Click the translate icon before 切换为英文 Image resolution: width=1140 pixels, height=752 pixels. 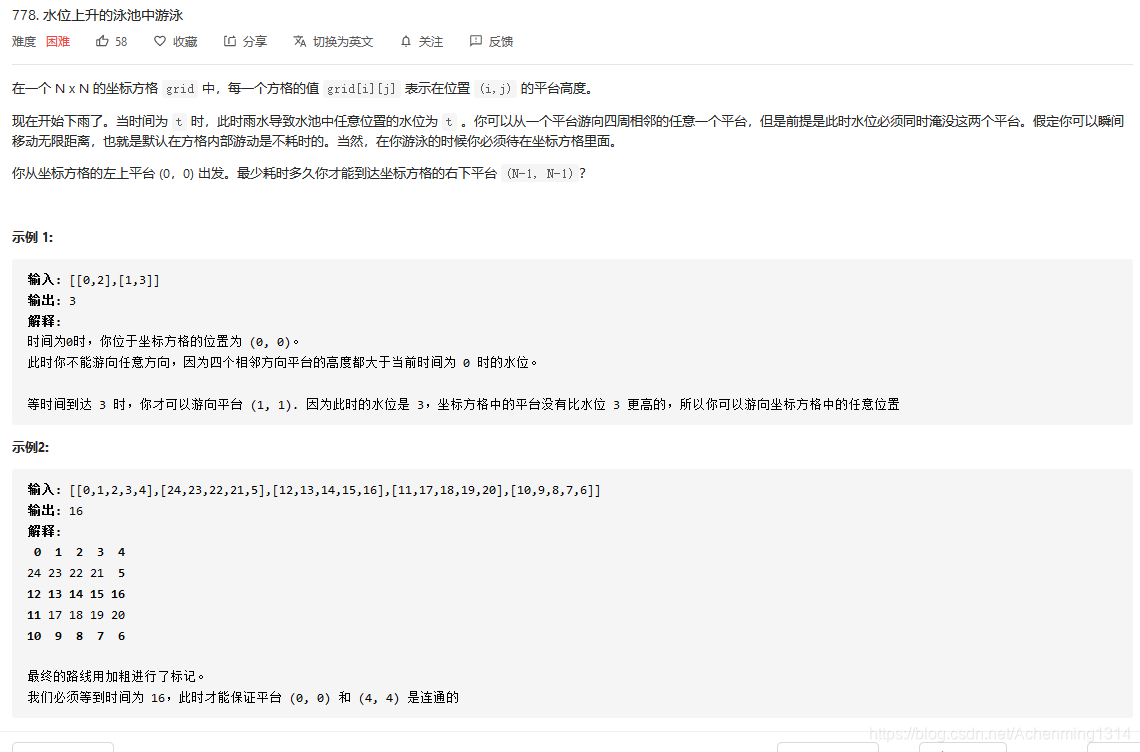point(299,41)
